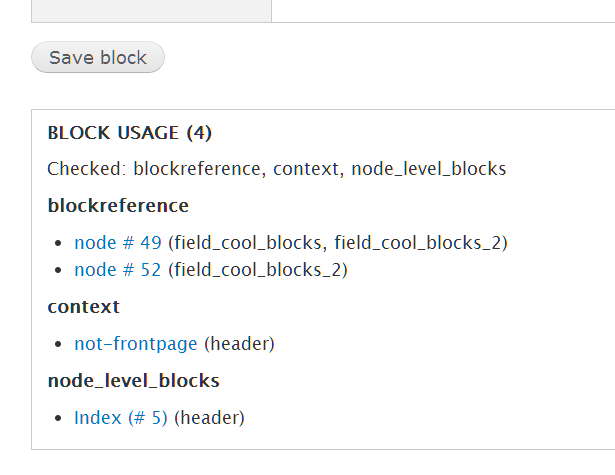Screen dimensions: 615x475
Task: Click the bullet before node # 52
Action: point(58,271)
